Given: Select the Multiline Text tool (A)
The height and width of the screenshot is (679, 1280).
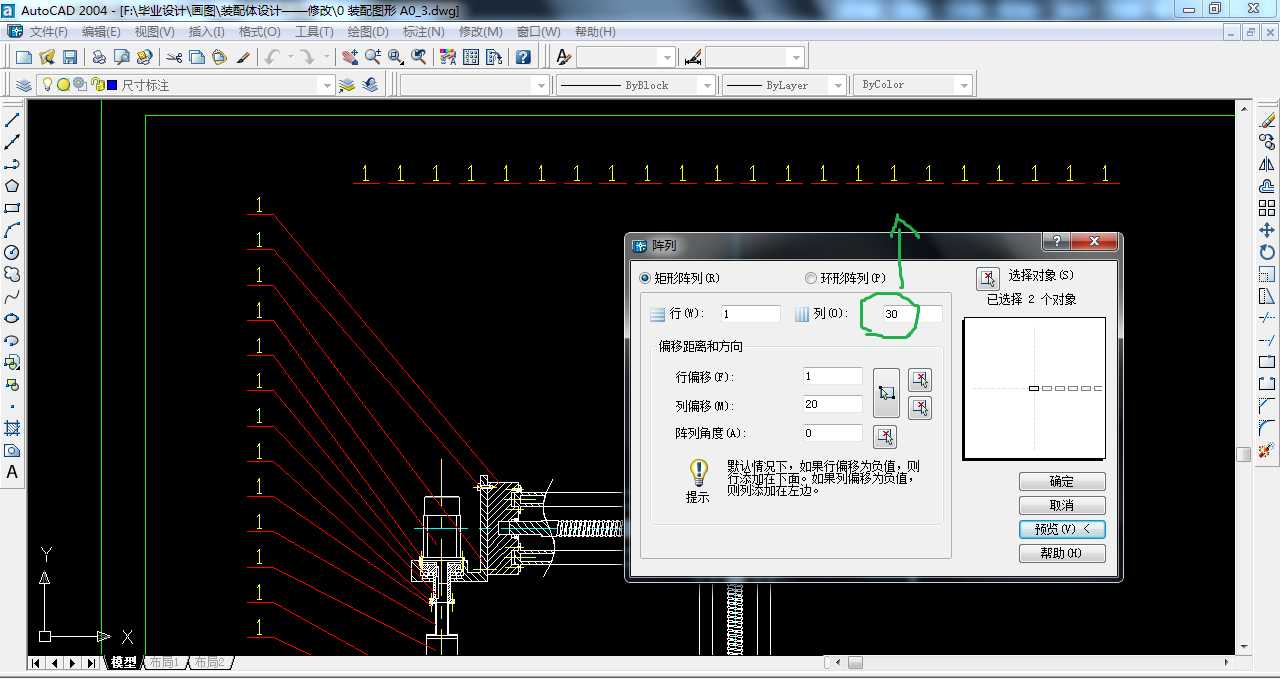Looking at the screenshot, I should (x=12, y=472).
